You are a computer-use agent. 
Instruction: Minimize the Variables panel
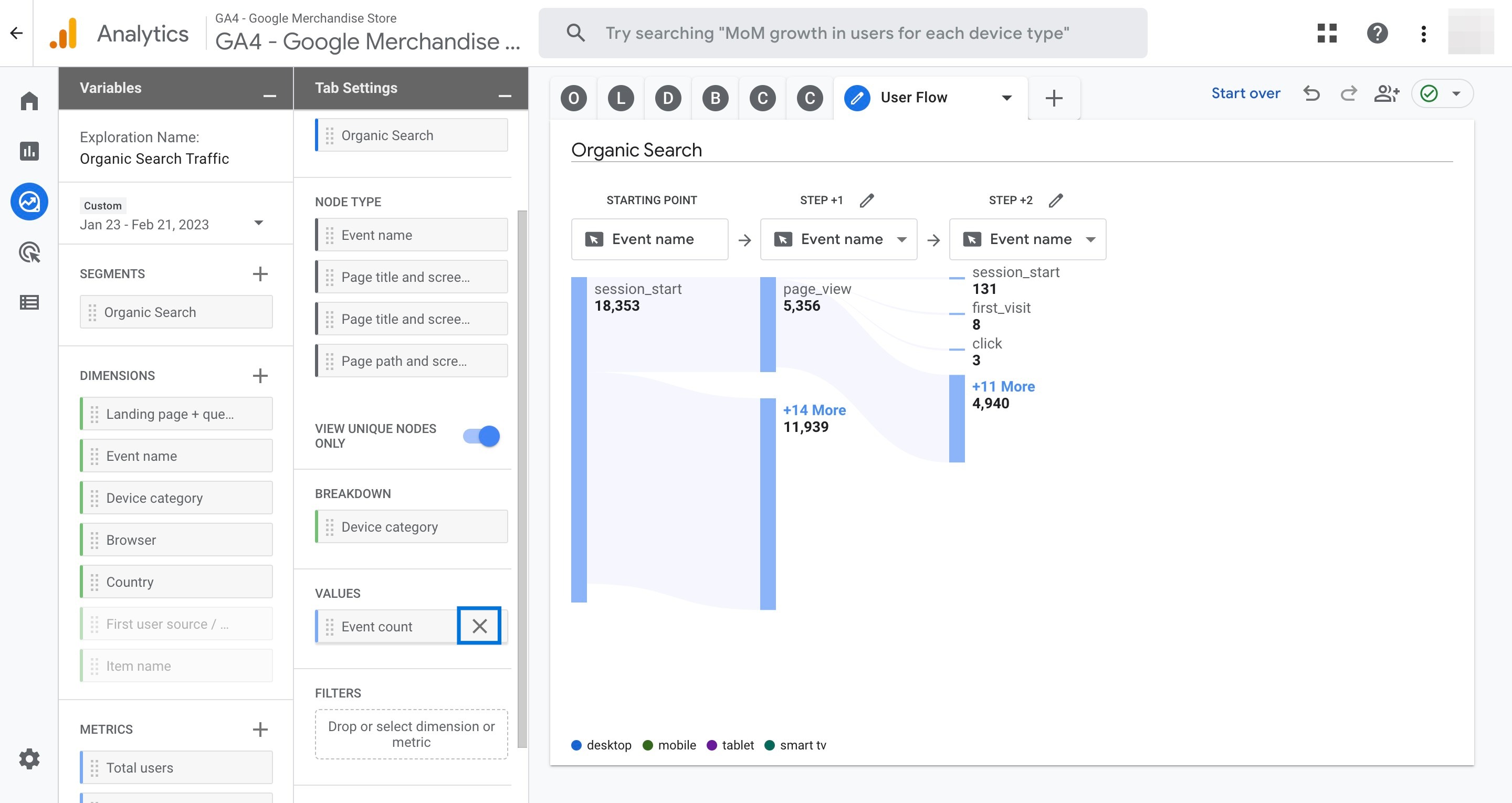coord(269,95)
